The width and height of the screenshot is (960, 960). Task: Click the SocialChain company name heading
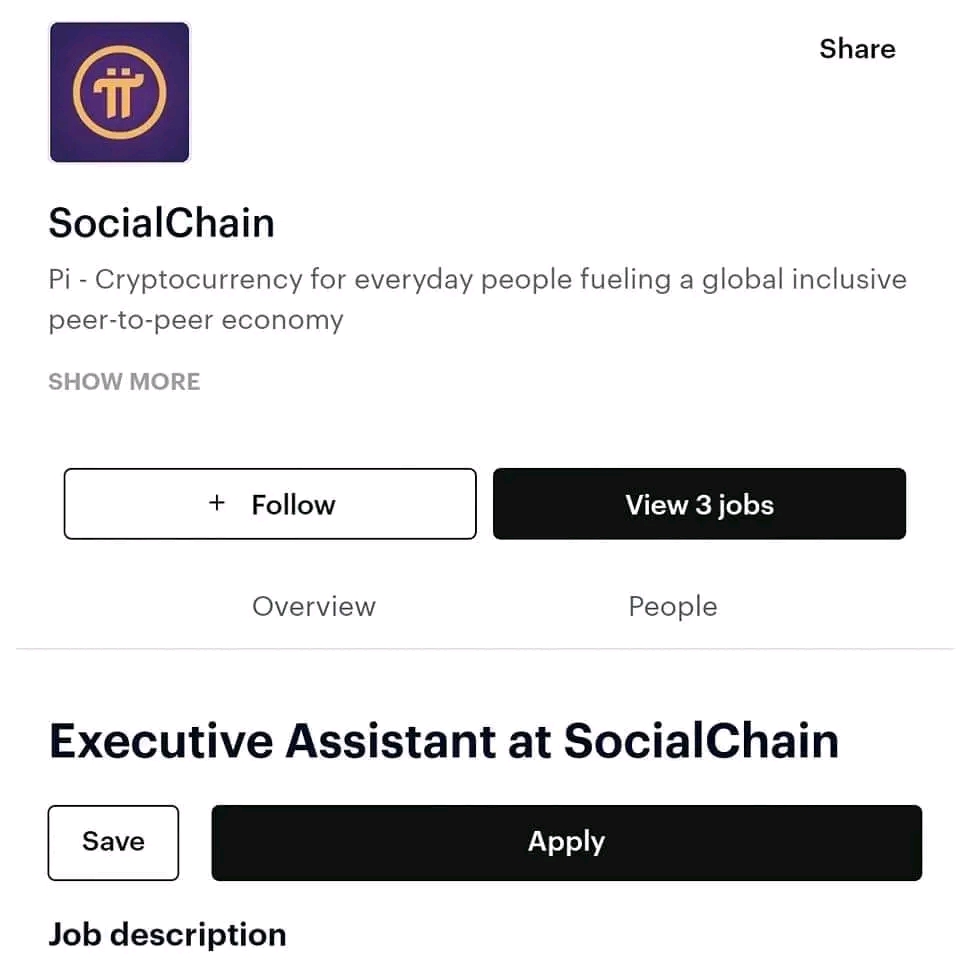tap(161, 222)
